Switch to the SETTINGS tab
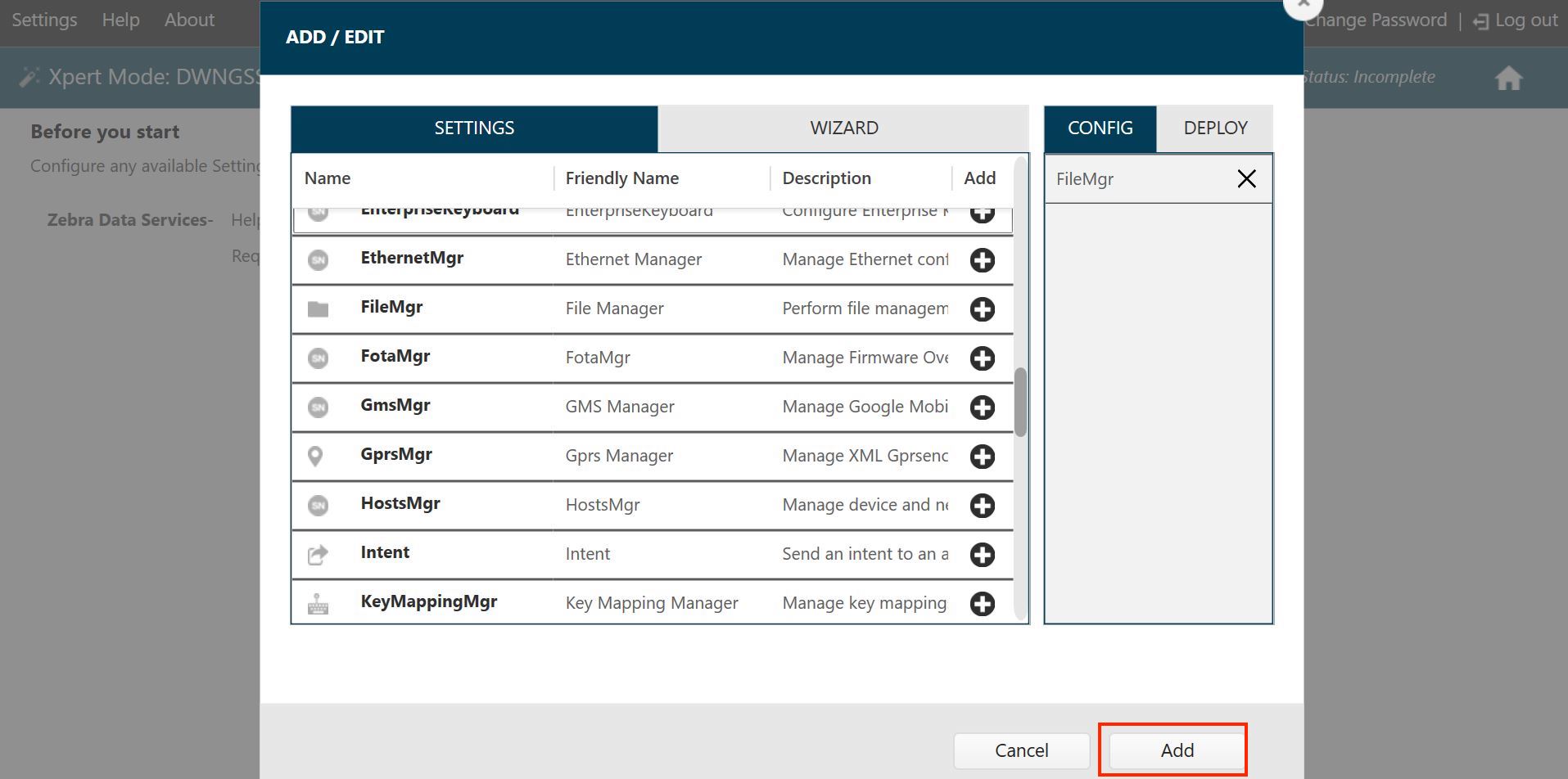Screen dimensions: 1568x779 point(474,128)
